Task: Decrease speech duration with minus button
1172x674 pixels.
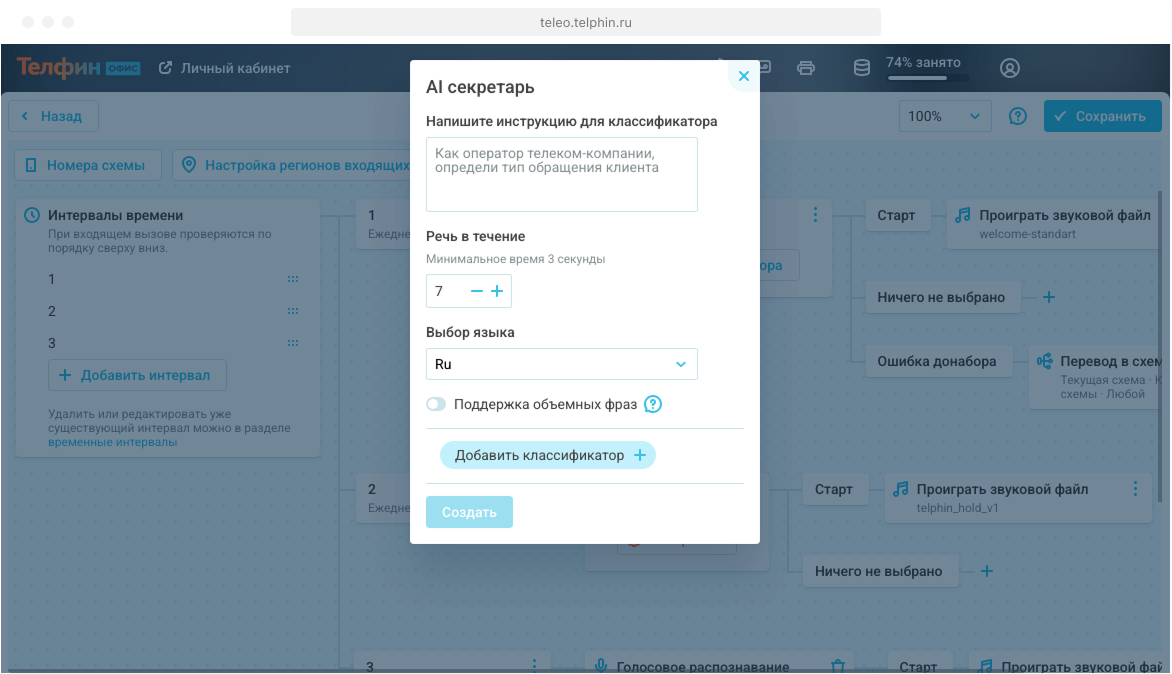Action: 476,291
